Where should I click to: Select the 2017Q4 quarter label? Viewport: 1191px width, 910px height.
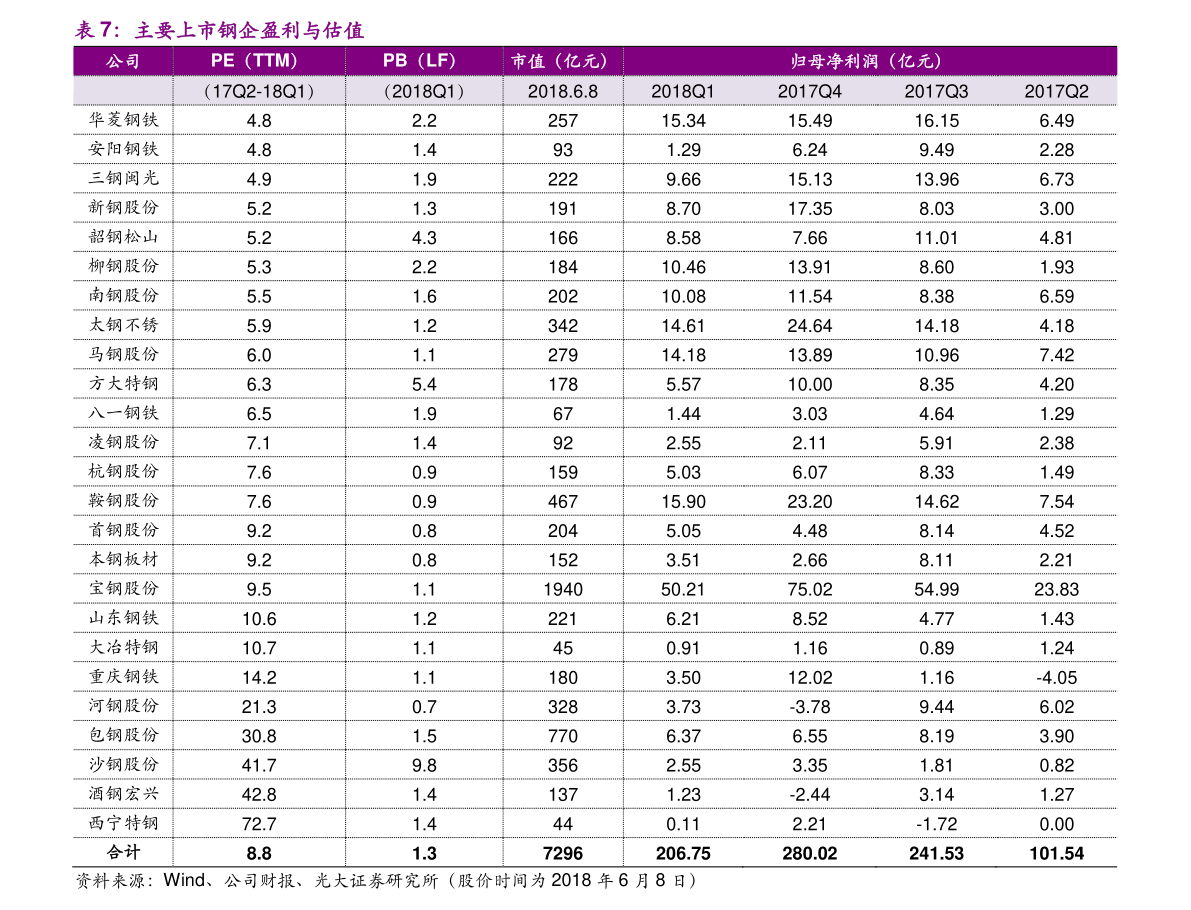(809, 91)
